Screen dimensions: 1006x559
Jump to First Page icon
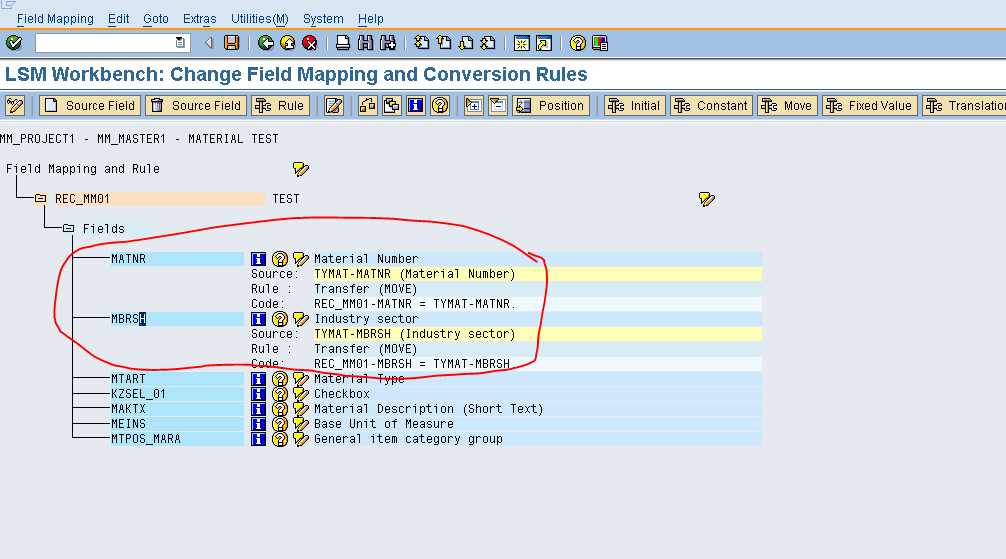point(422,43)
